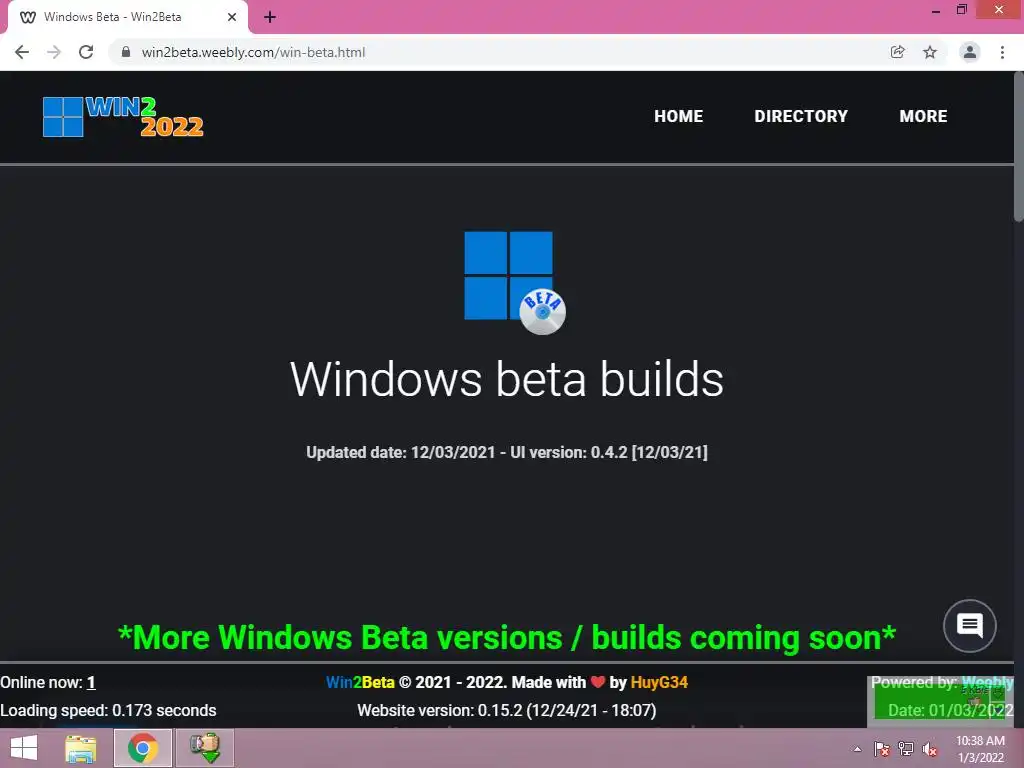Bookmark page with the star icon
The width and height of the screenshot is (1024, 768).
pos(930,52)
